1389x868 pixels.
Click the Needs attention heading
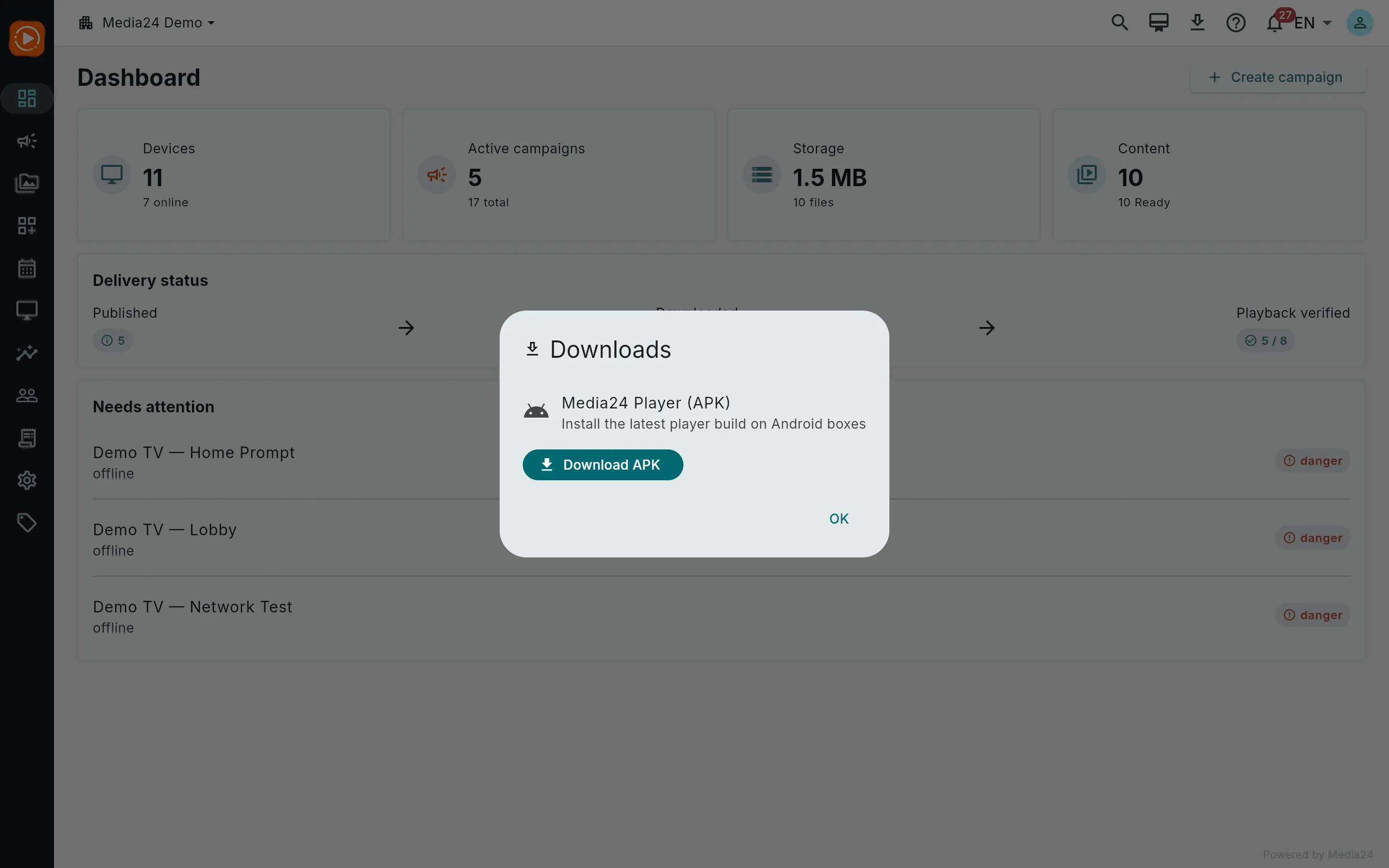pyautogui.click(x=153, y=407)
